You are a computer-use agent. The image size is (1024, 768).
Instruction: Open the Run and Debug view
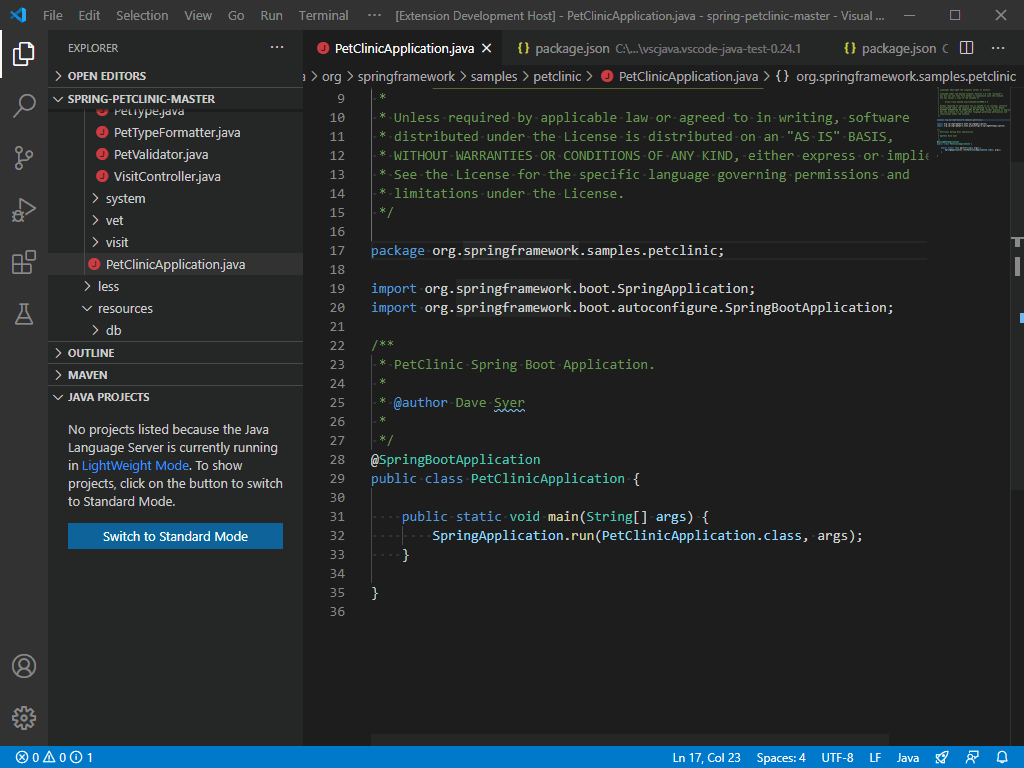click(24, 210)
